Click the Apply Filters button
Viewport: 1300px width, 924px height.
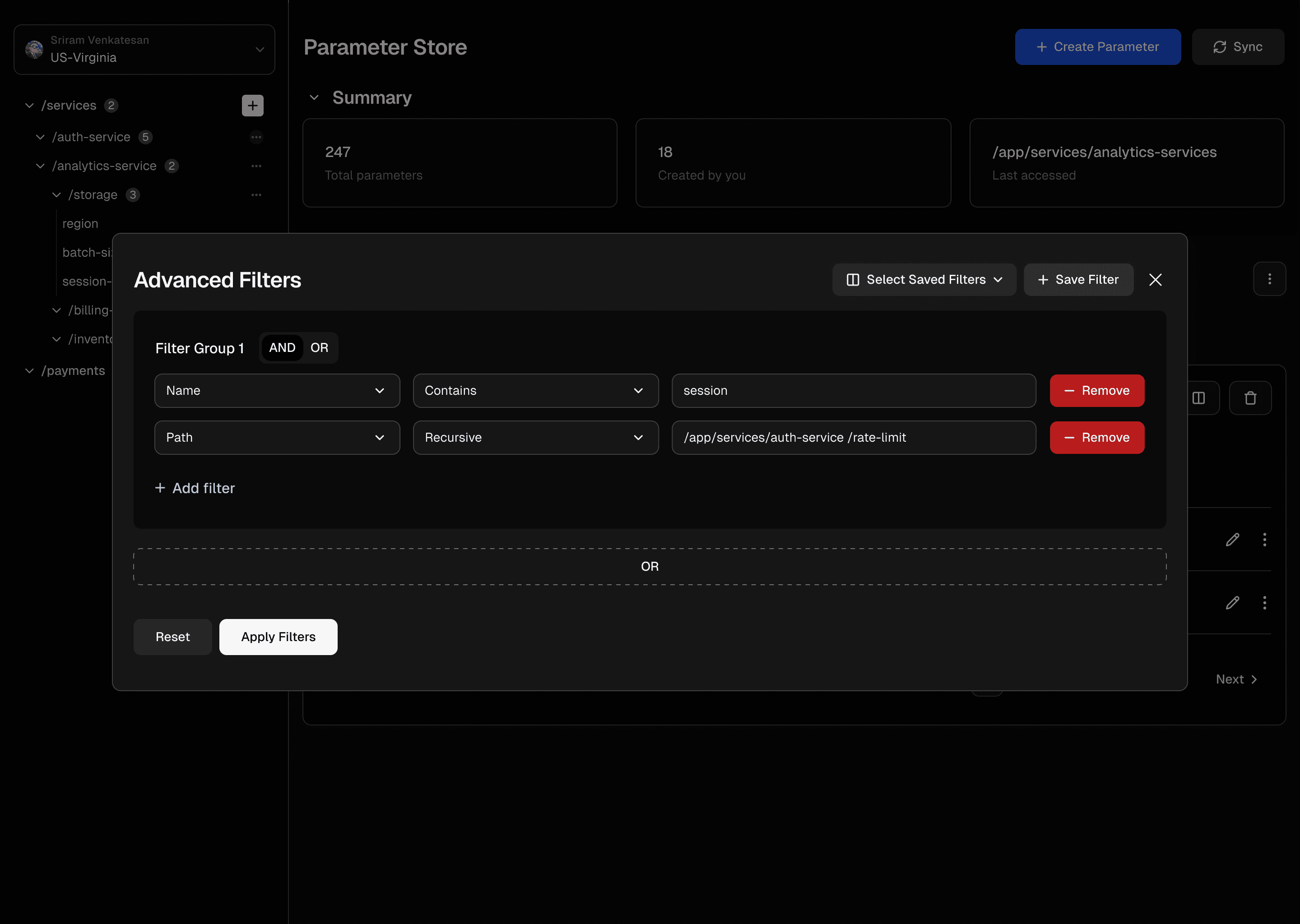pyautogui.click(x=278, y=637)
